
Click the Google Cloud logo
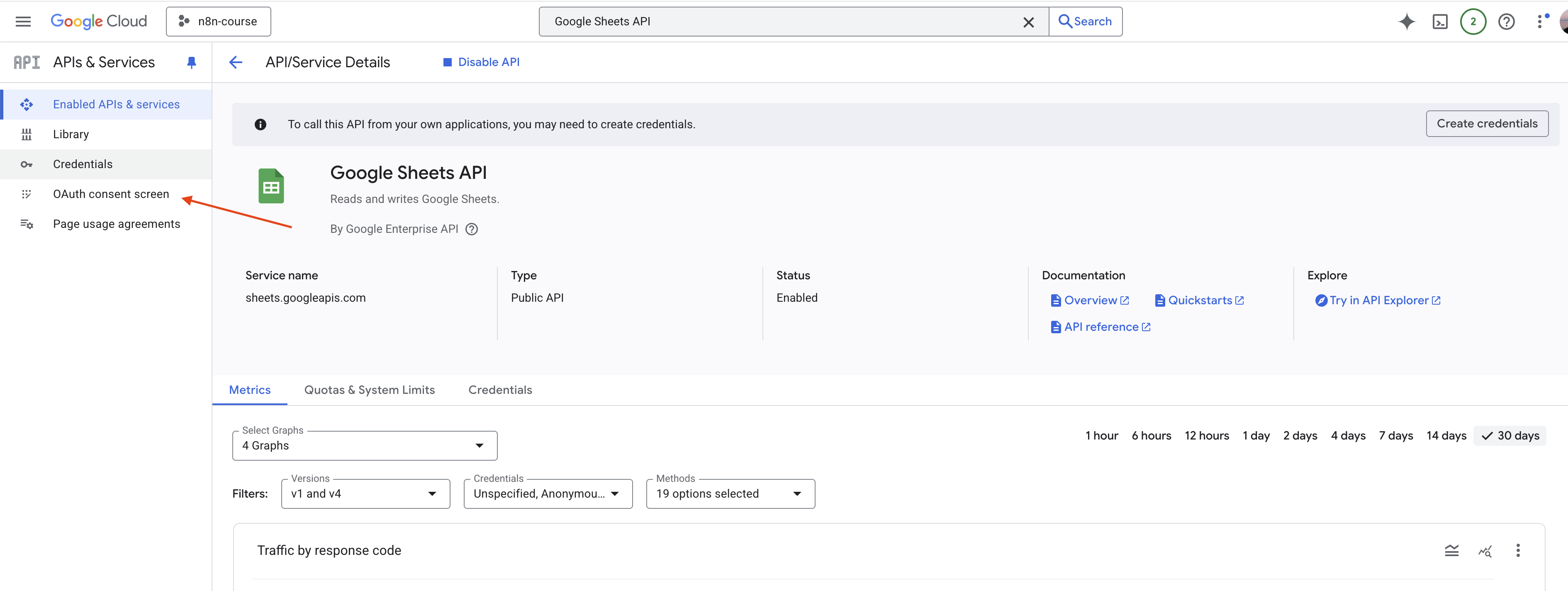click(99, 21)
